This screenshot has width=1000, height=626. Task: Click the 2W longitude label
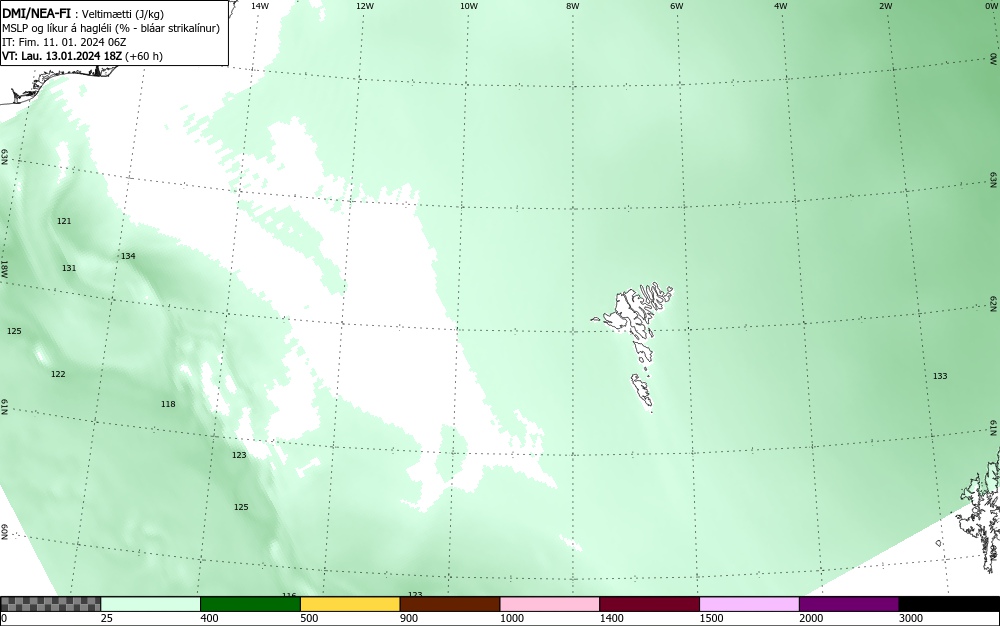coord(885,6)
